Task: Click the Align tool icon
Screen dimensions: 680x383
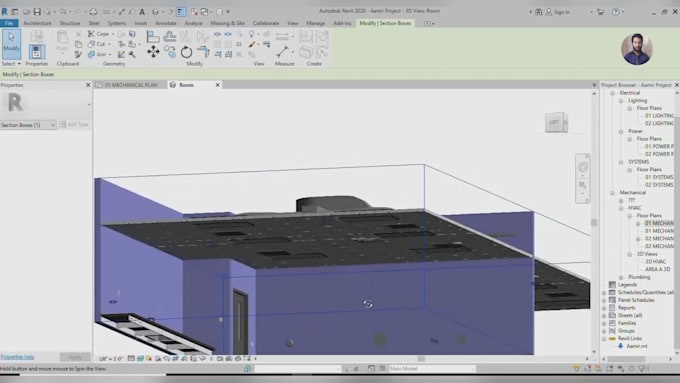Action: pos(153,36)
